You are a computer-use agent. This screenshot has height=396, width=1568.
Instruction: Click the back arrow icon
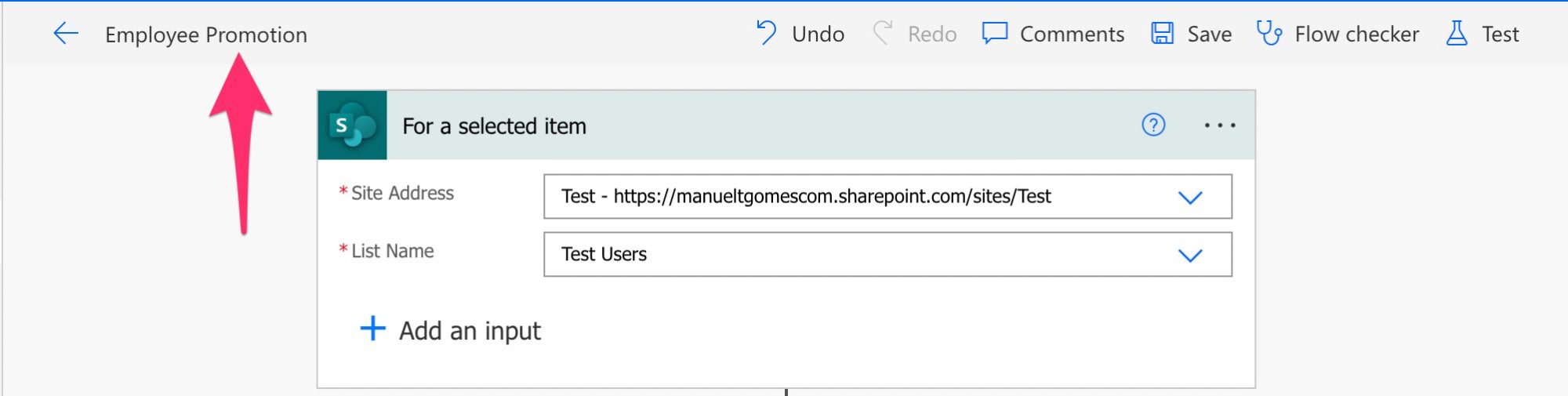(x=66, y=34)
